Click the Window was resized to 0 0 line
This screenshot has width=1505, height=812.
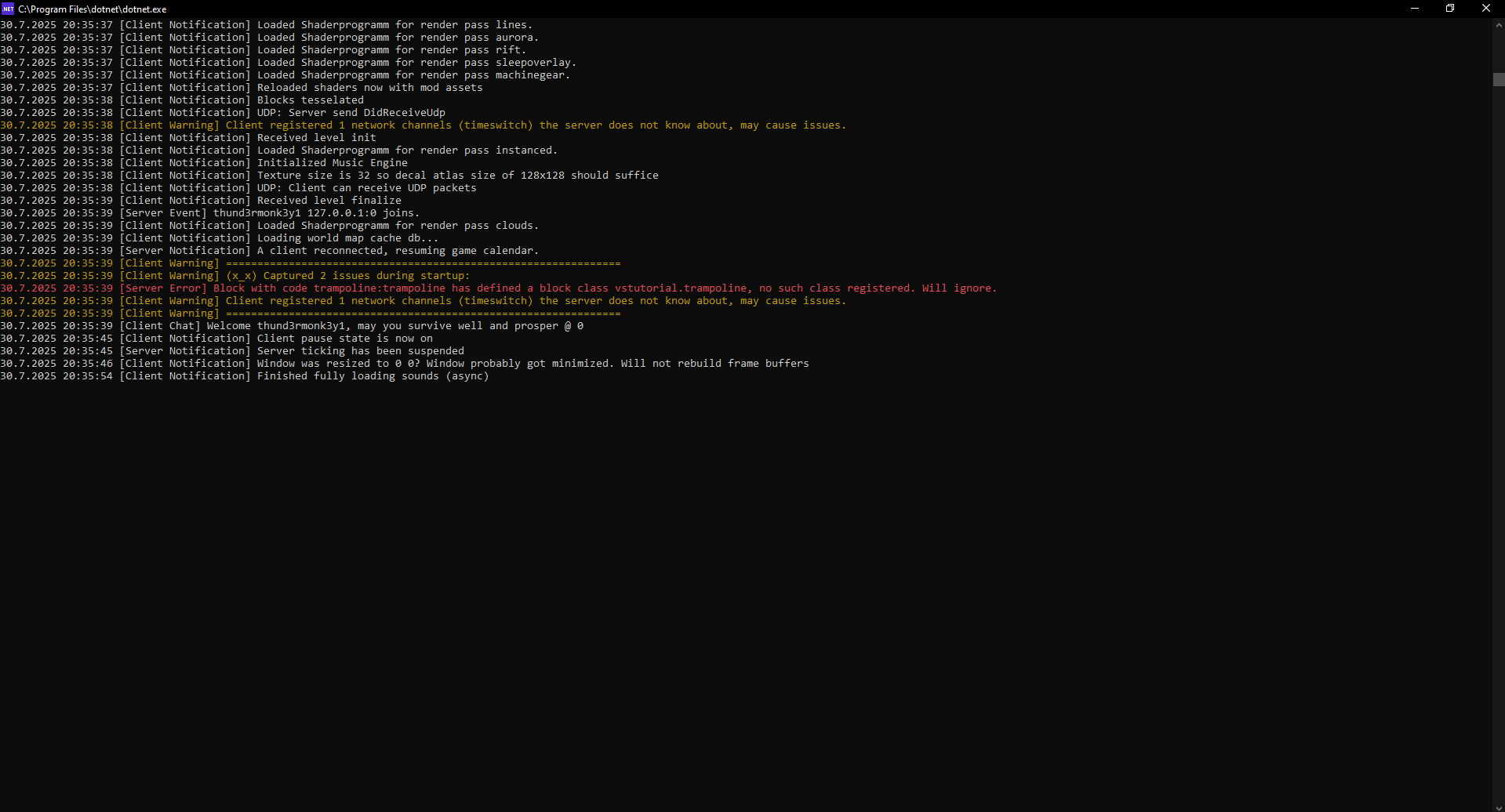(533, 364)
